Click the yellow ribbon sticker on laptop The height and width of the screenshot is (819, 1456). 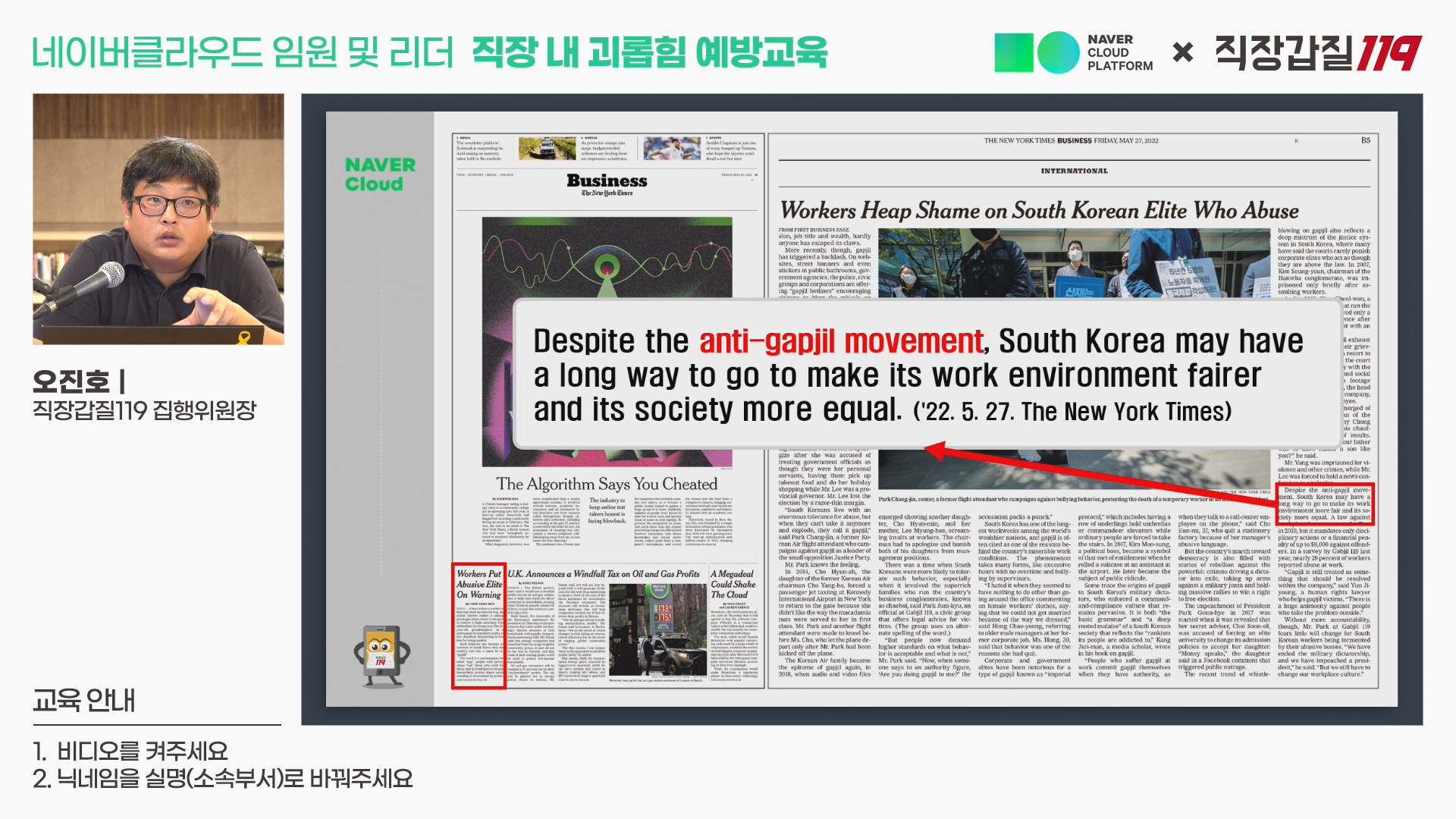pos(244,337)
